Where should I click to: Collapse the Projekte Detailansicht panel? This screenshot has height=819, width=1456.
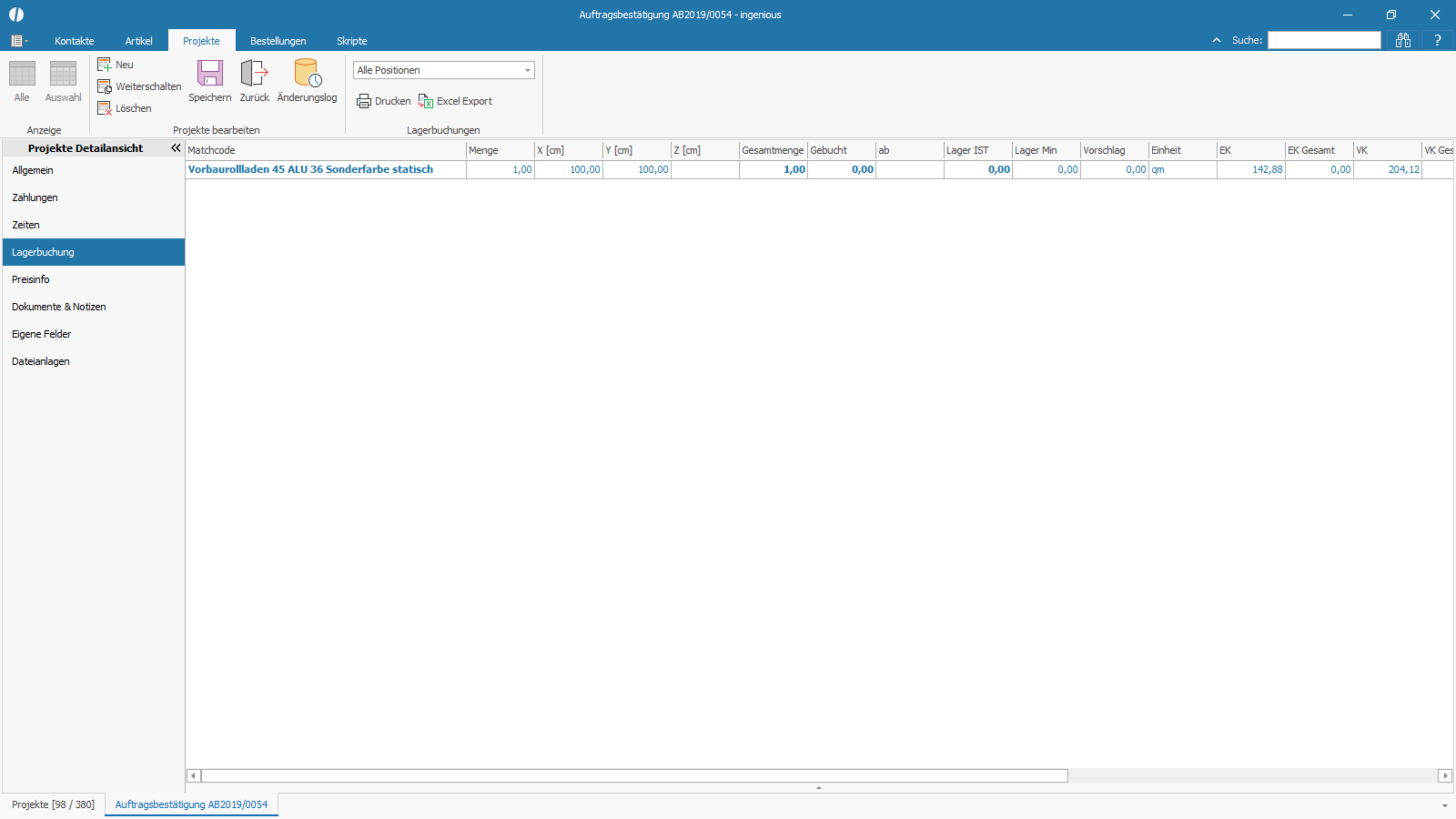[176, 147]
